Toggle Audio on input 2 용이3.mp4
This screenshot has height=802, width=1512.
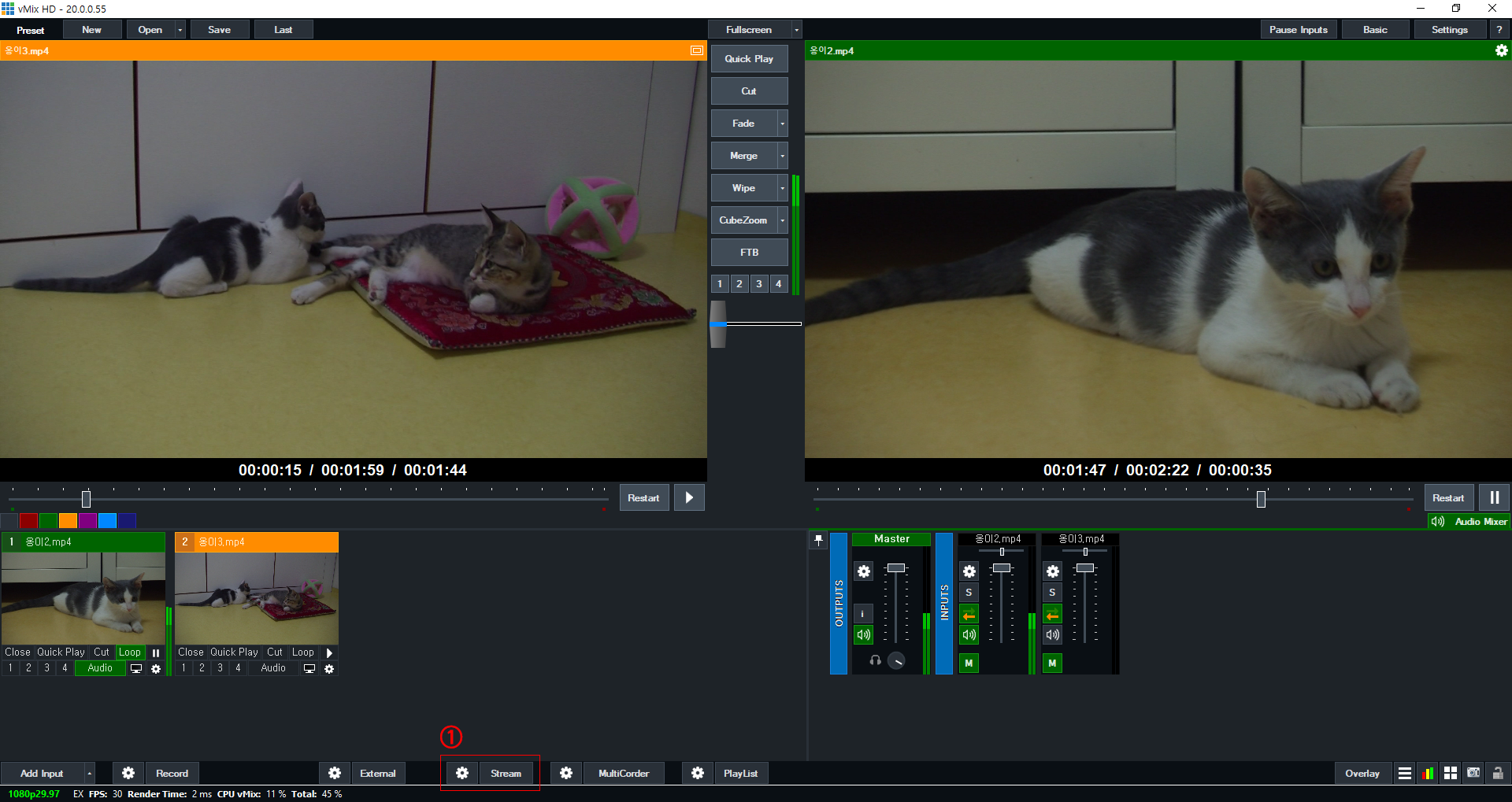(273, 668)
